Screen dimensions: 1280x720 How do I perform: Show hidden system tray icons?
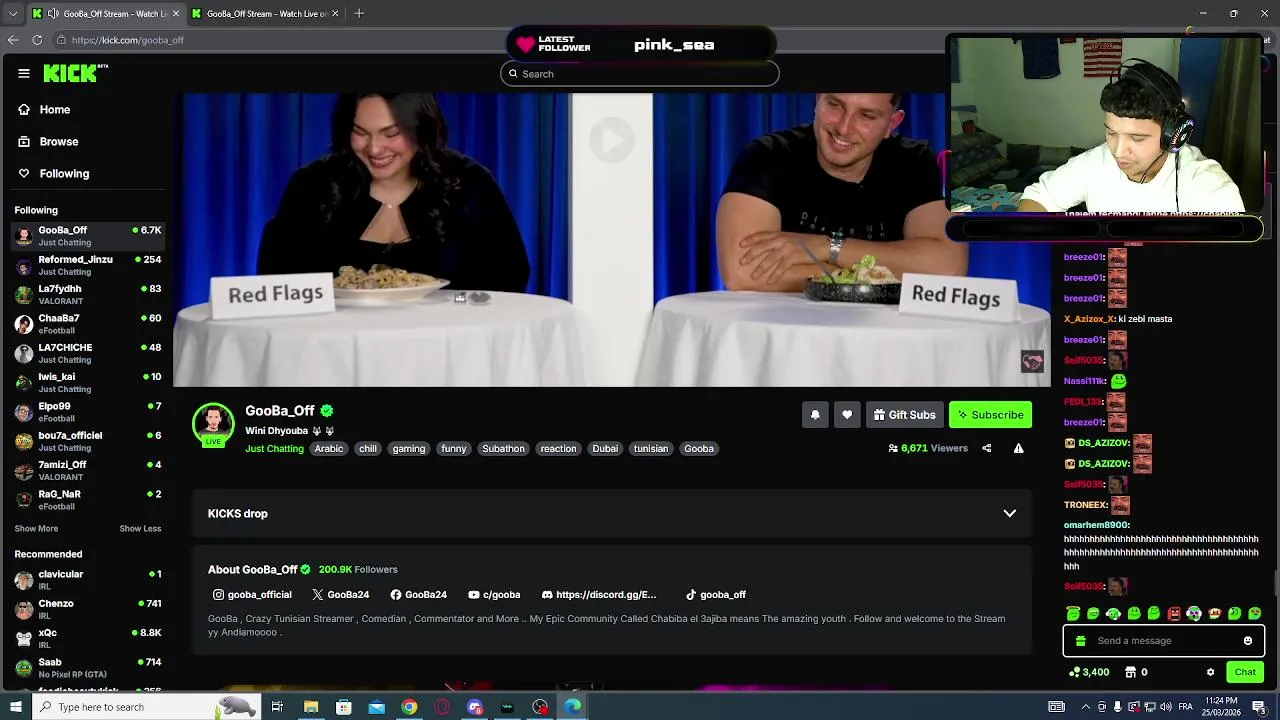tap(1085, 707)
